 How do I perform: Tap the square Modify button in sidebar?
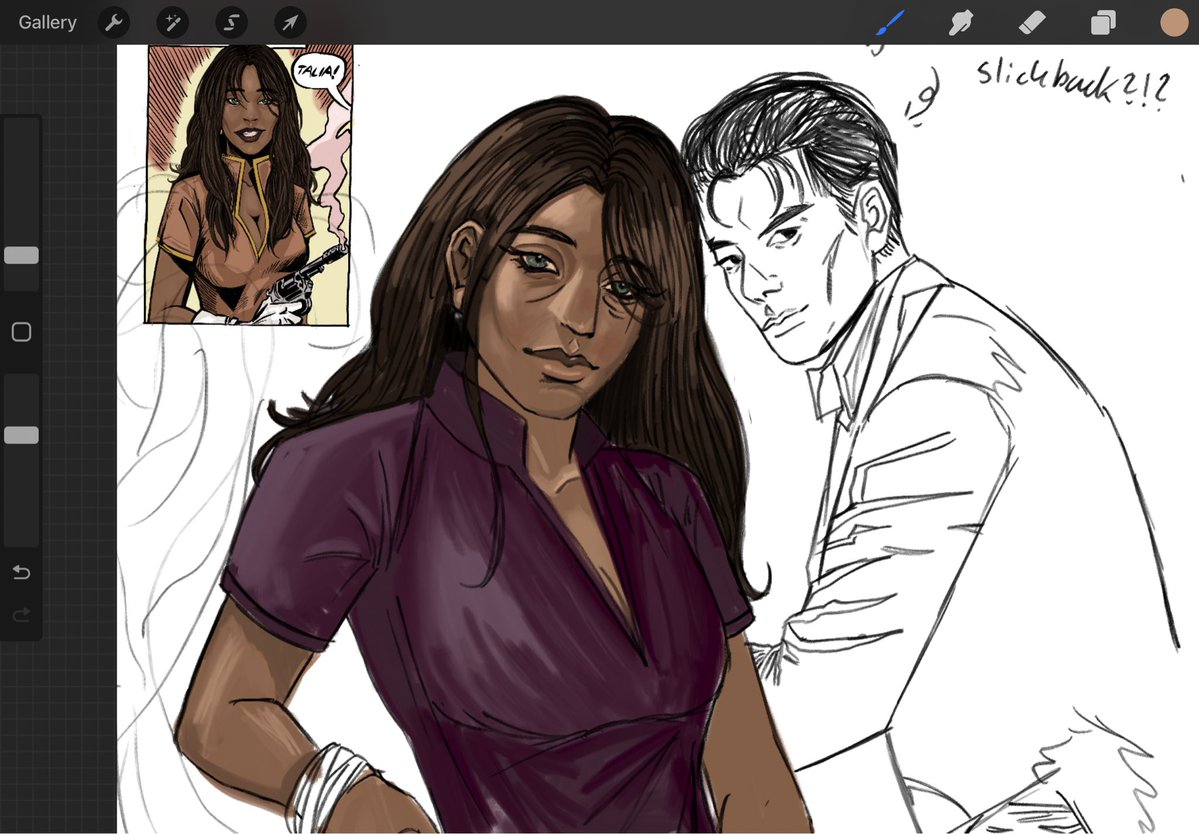point(21,332)
